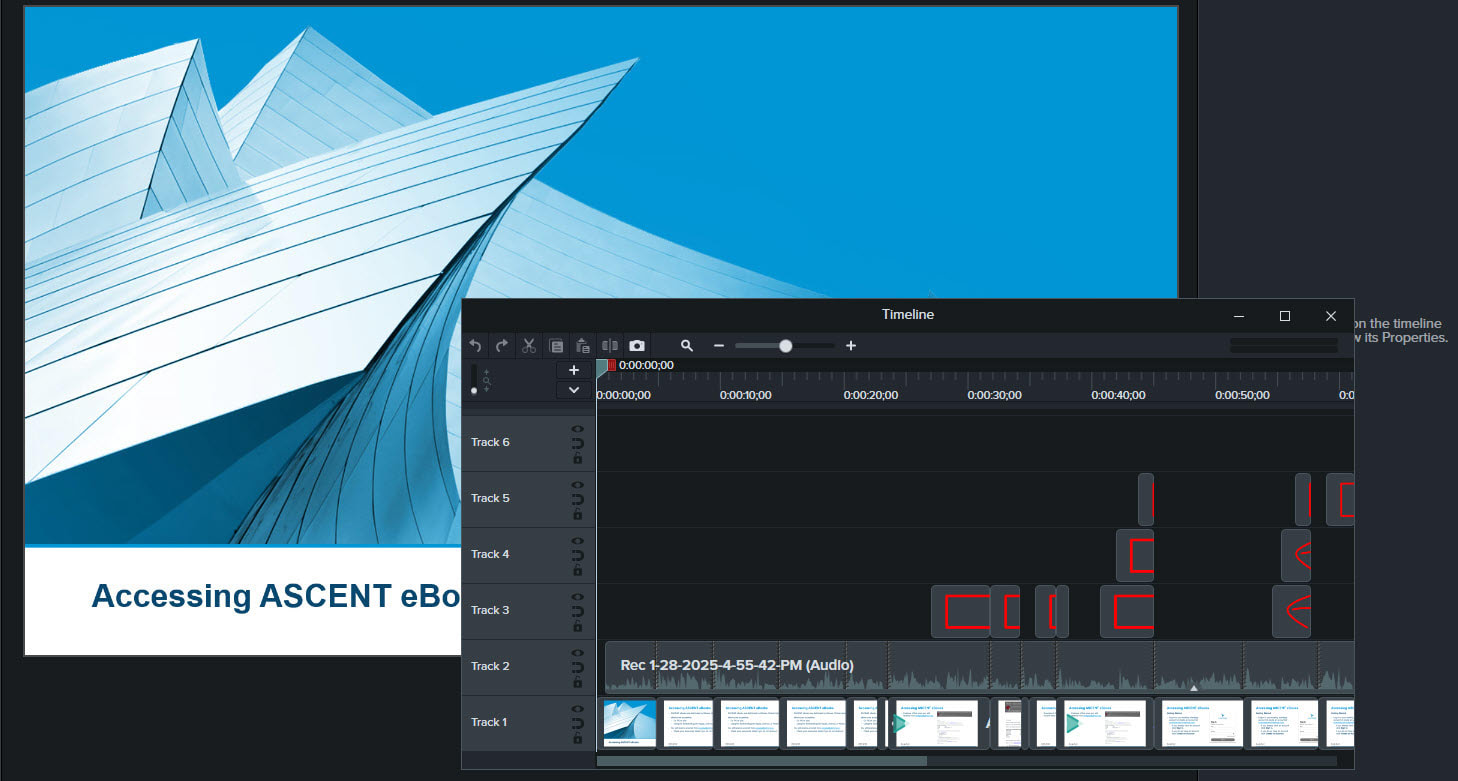Image resolution: width=1458 pixels, height=781 pixels.
Task: Adjust the vertical track height slider
Action: pyautogui.click(x=474, y=380)
